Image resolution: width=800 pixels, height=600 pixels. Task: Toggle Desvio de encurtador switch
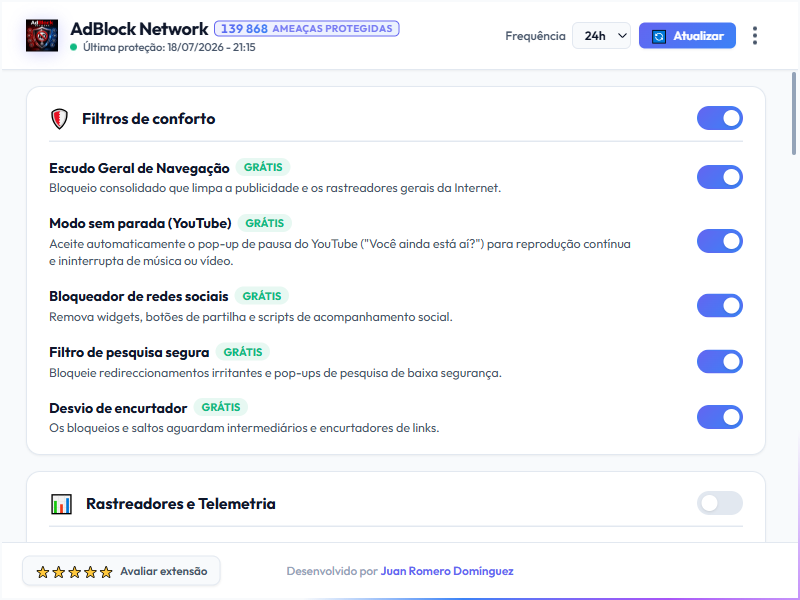719,417
